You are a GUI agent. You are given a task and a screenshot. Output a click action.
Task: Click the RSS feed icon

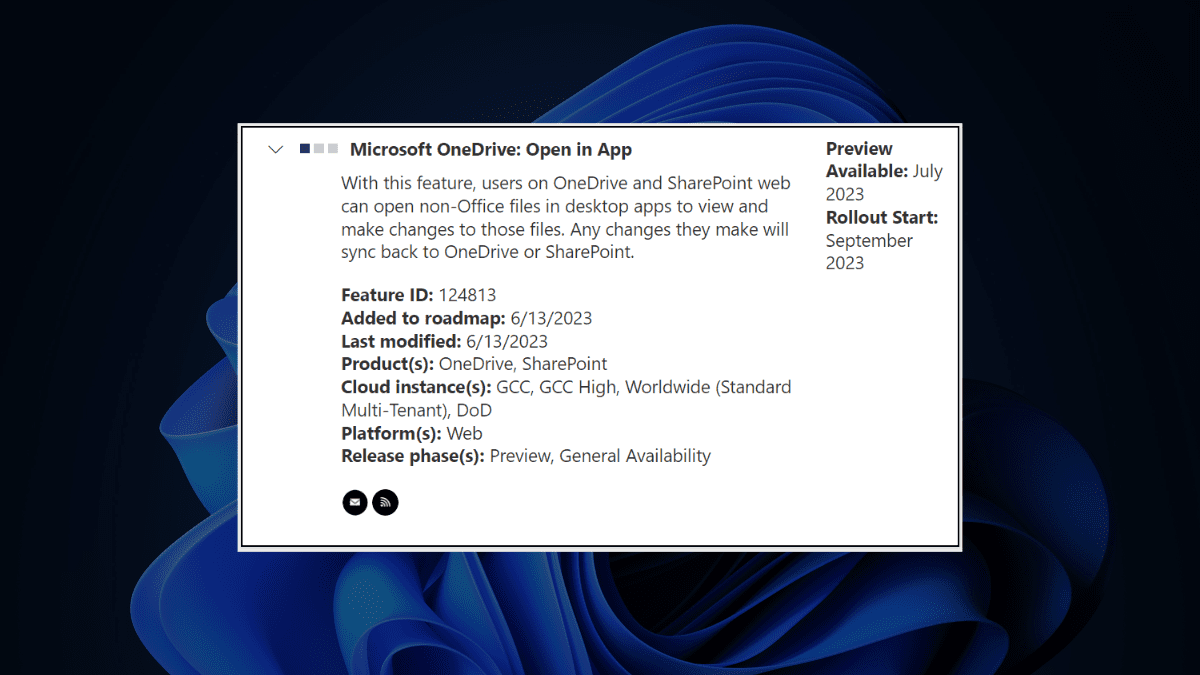point(385,502)
